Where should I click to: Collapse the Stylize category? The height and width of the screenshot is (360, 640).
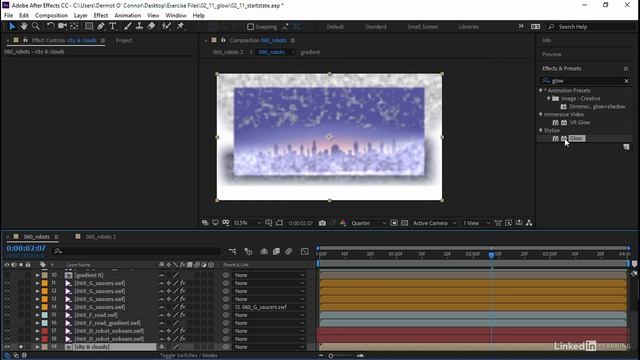coord(541,131)
